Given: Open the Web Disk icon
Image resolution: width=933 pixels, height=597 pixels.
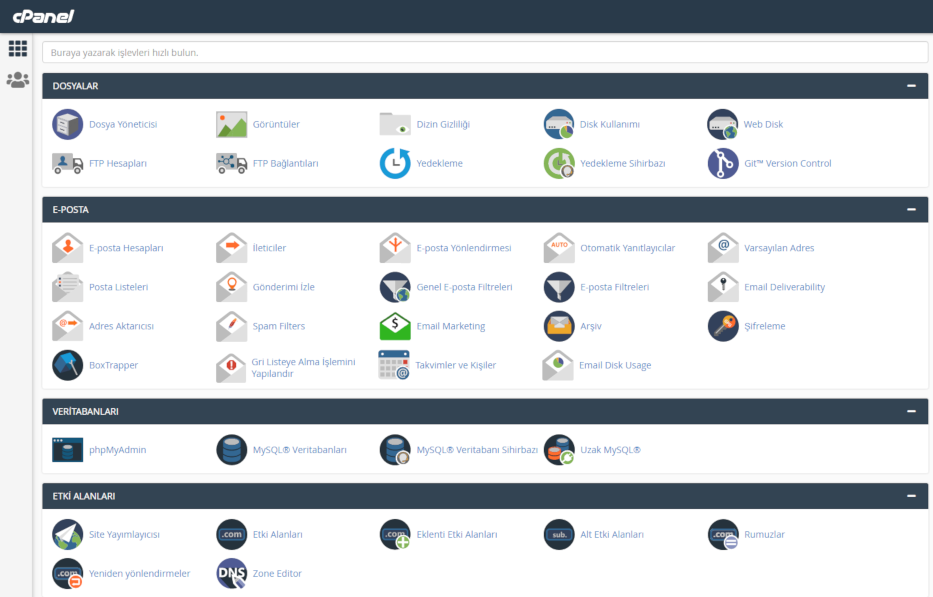Looking at the screenshot, I should point(722,124).
